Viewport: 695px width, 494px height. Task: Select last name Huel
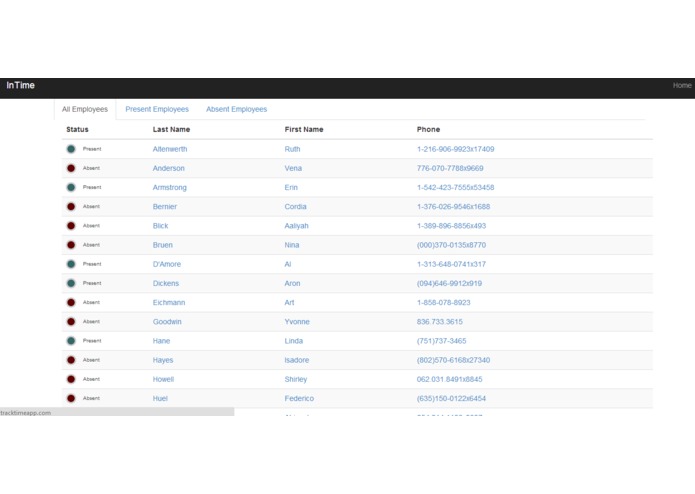[x=160, y=398]
